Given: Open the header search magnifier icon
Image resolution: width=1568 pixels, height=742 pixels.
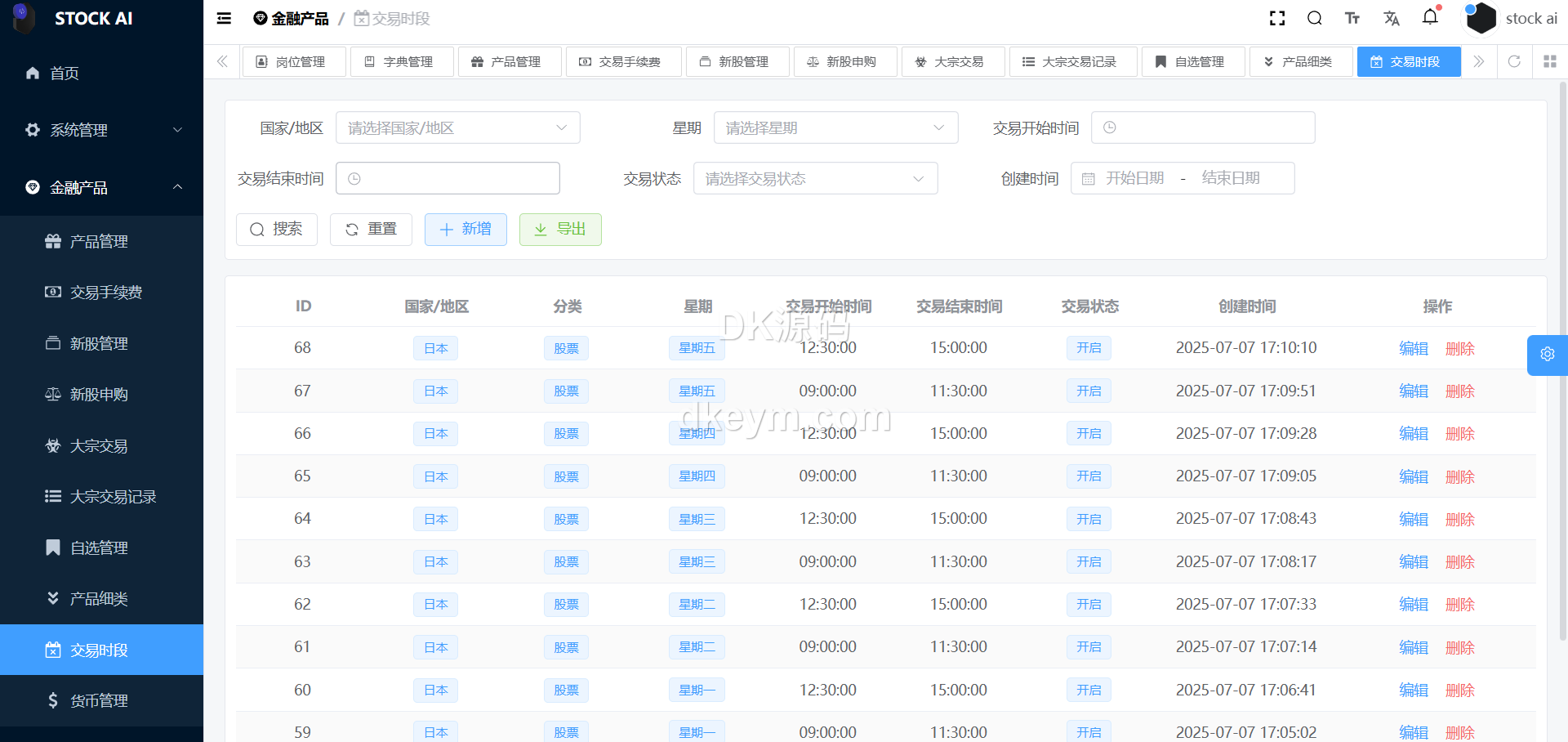Looking at the screenshot, I should click(1314, 18).
